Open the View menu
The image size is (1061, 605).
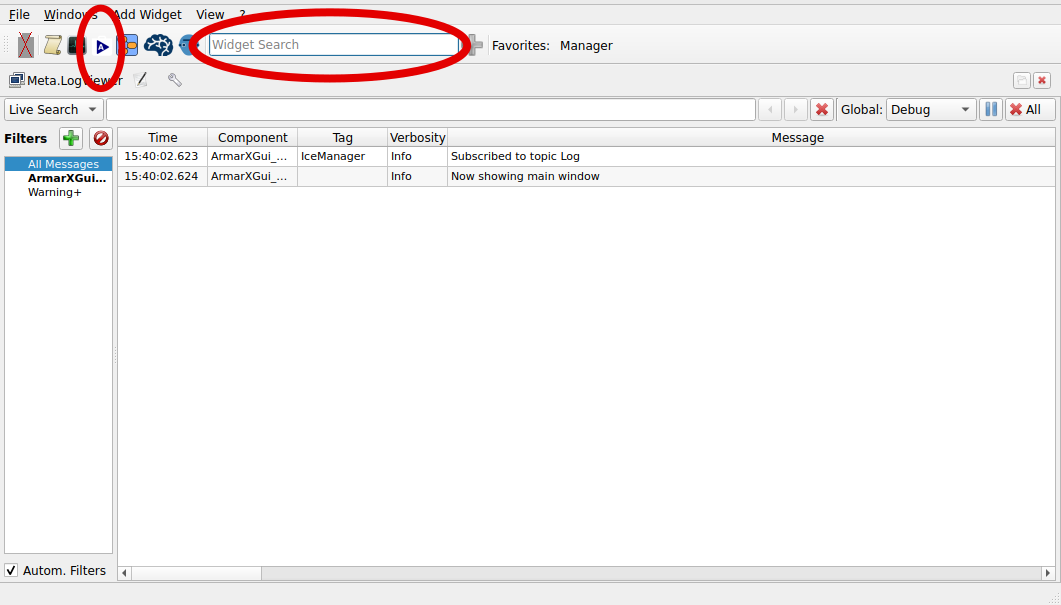[209, 14]
